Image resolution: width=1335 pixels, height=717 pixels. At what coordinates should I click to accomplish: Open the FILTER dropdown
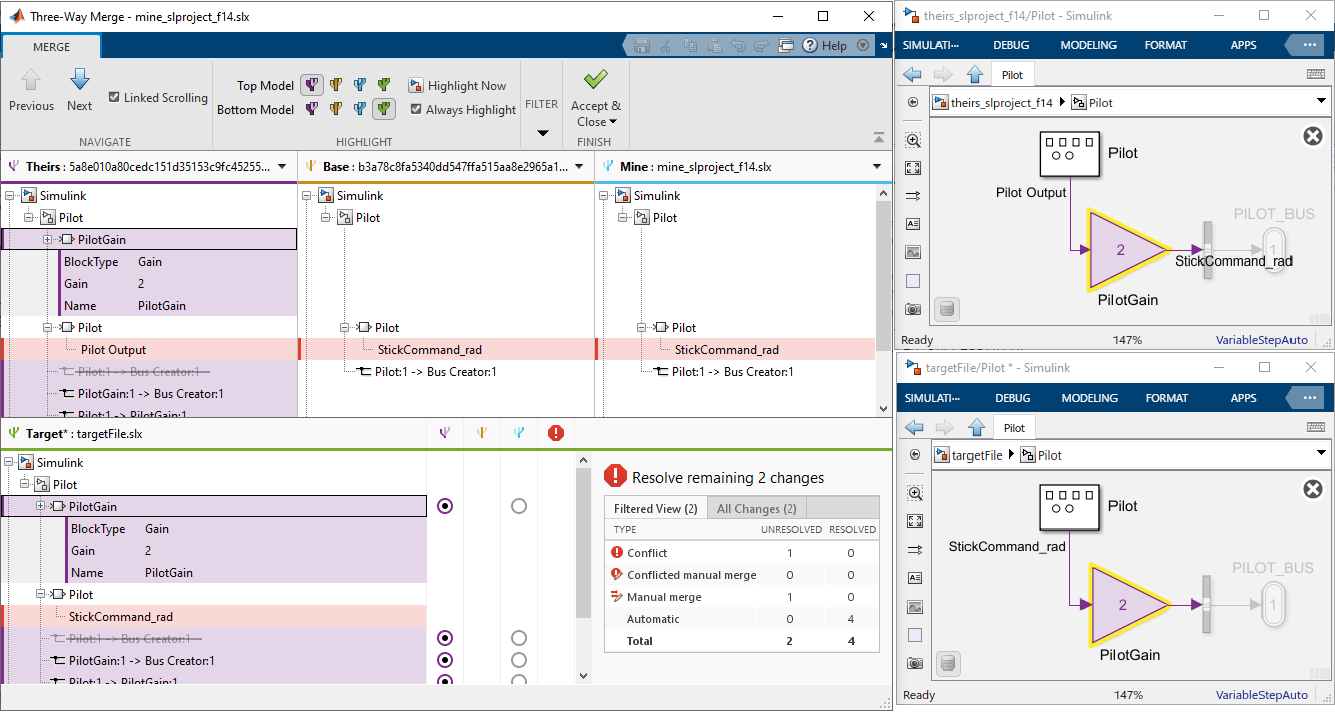(x=542, y=132)
